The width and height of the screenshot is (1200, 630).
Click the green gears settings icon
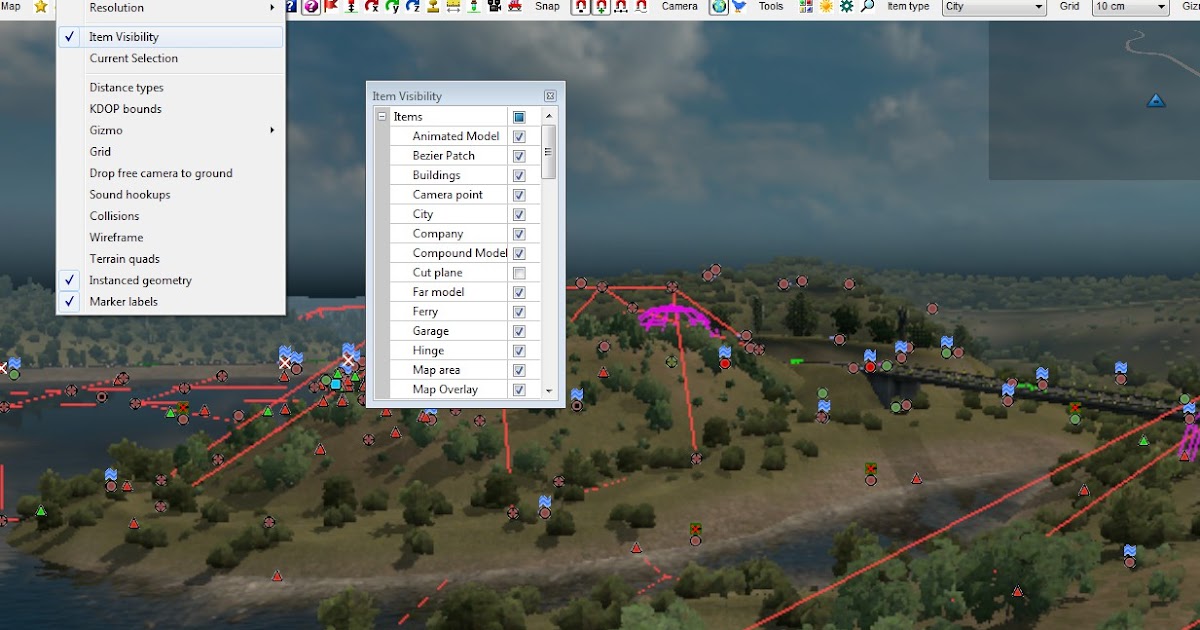click(847, 8)
